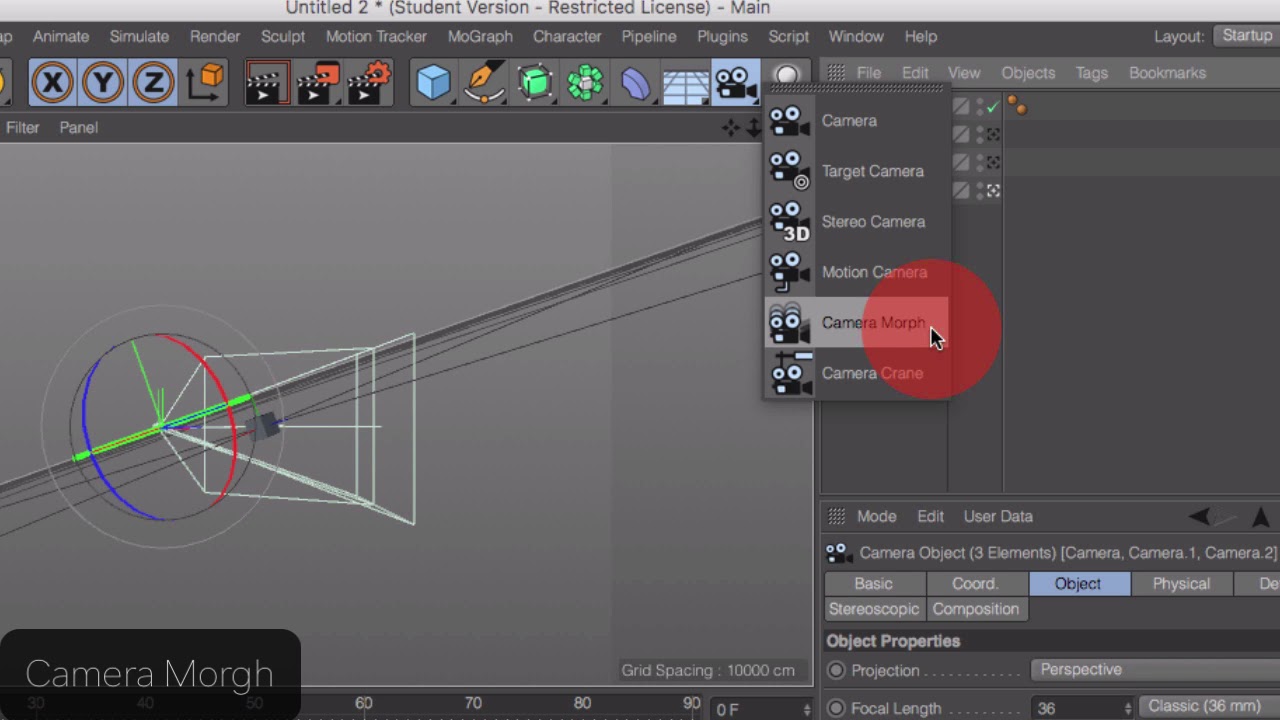1280x720 pixels.
Task: Click the Camera Crane icon
Action: click(790, 373)
